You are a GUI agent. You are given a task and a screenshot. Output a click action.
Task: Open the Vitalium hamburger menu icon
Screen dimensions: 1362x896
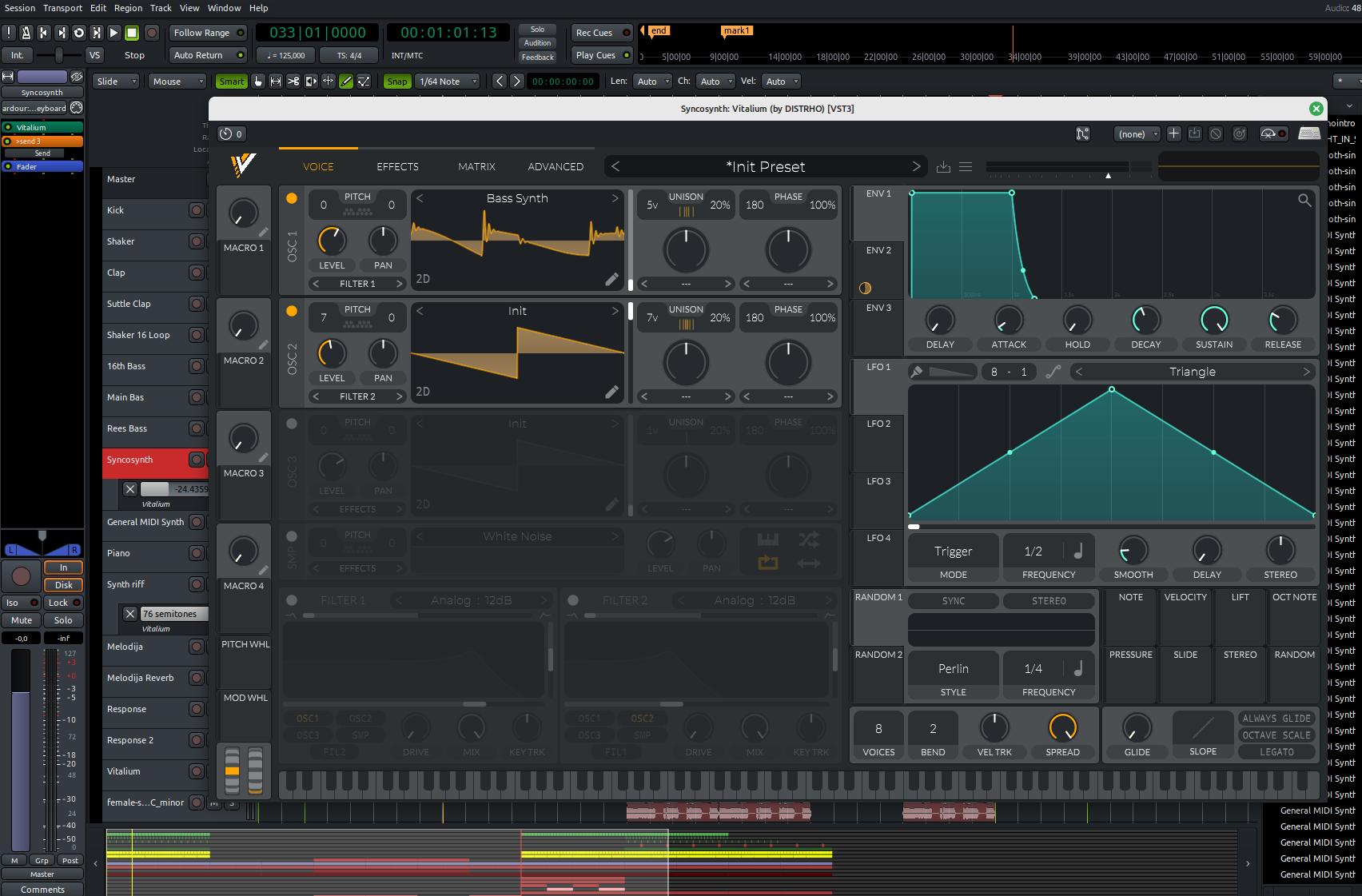966,166
